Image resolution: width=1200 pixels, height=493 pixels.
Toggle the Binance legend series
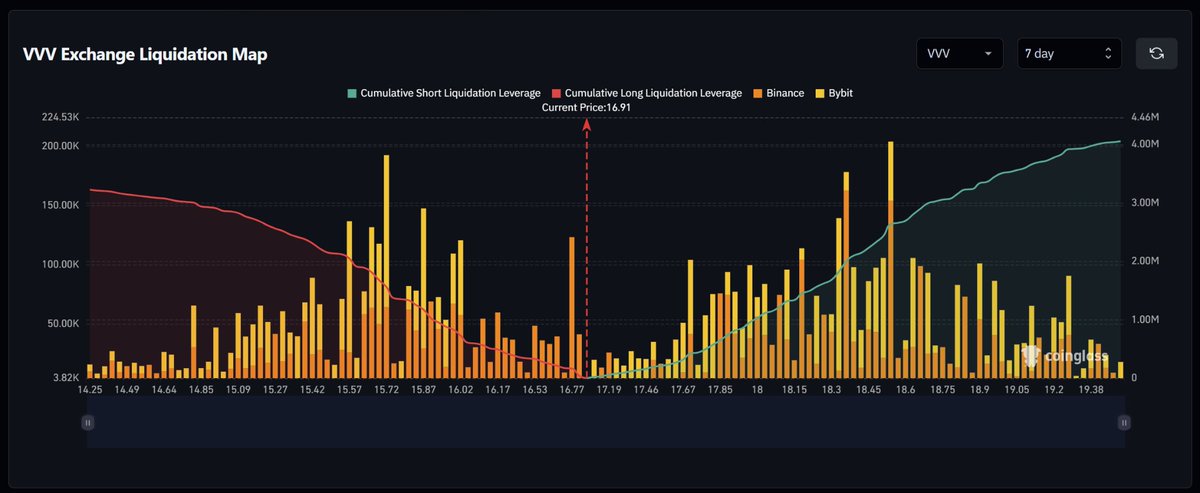tap(778, 93)
